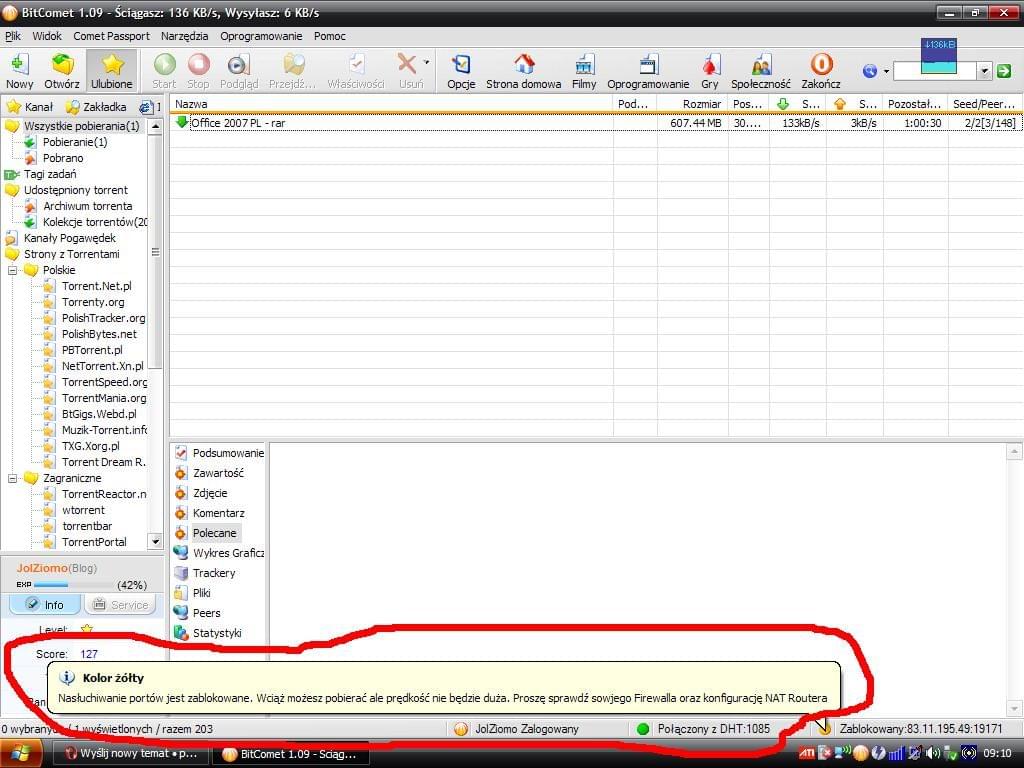1024x768 pixels.
Task: Switch to the Kanał sidebar tab
Action: pyautogui.click(x=30, y=106)
